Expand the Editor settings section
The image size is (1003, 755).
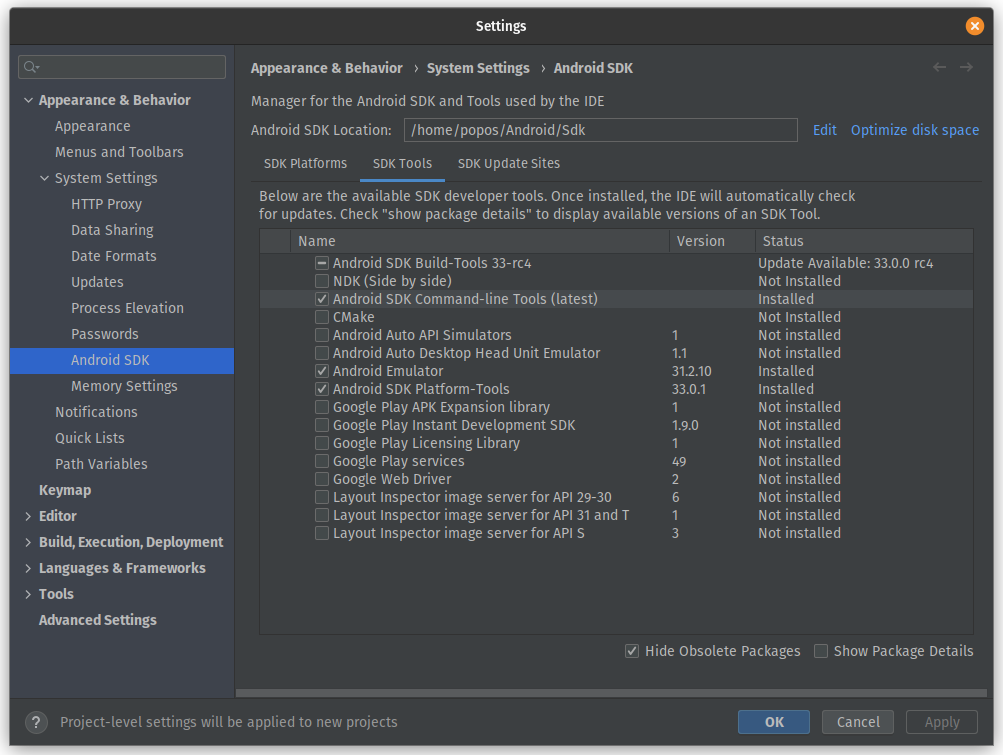coord(28,516)
